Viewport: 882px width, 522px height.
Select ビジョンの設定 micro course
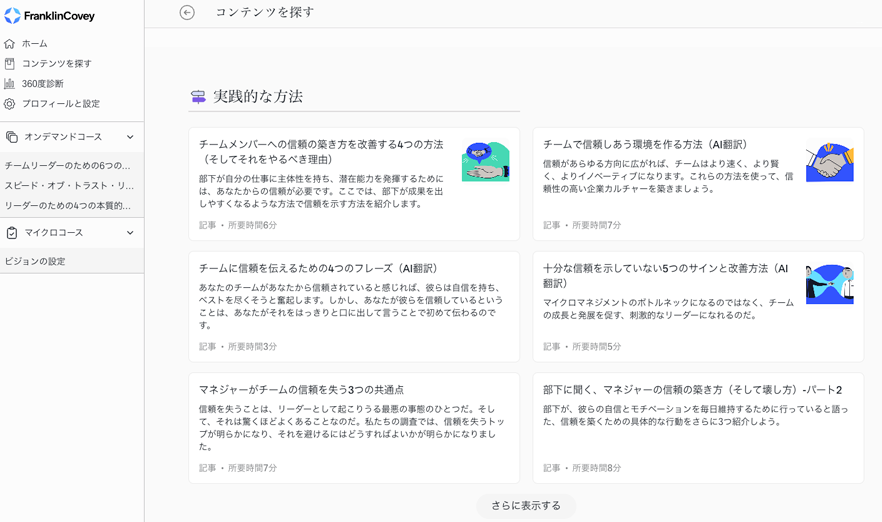(x=36, y=261)
